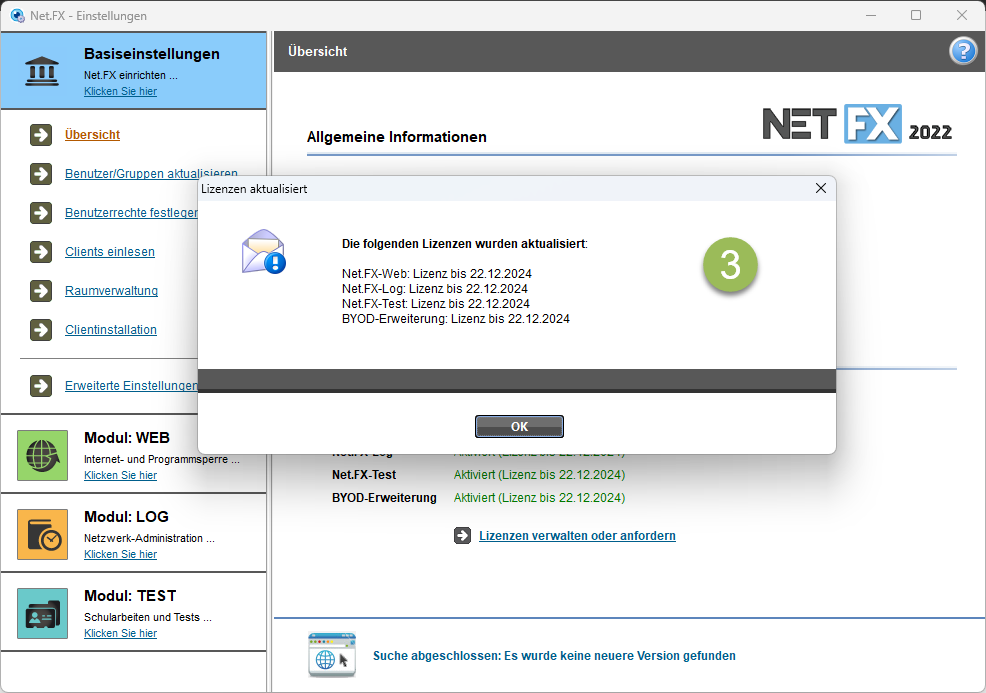Open the Erweiterte Einstellungen link
The width and height of the screenshot is (986, 693).
click(131, 385)
